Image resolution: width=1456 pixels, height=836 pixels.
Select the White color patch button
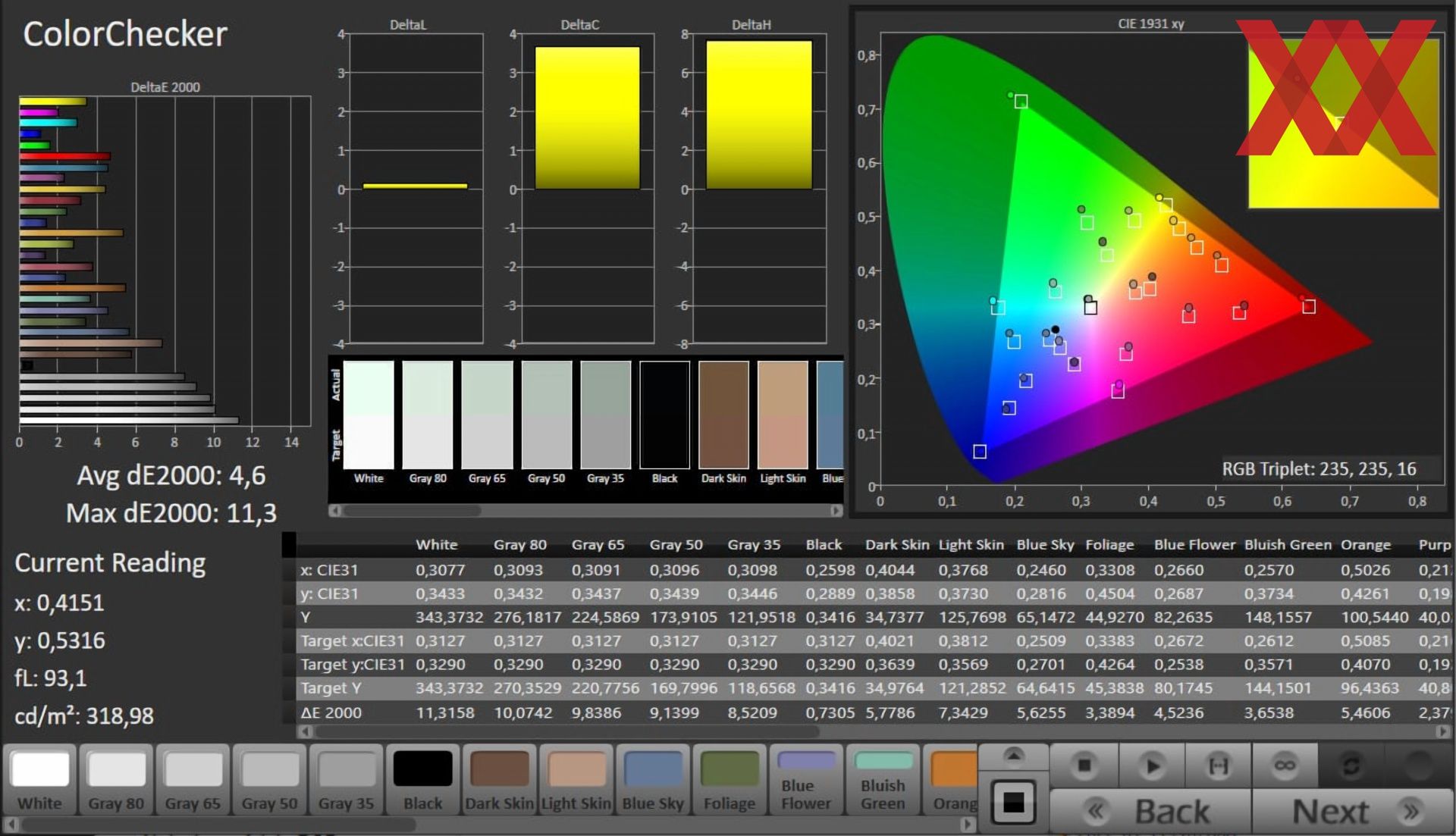40,780
